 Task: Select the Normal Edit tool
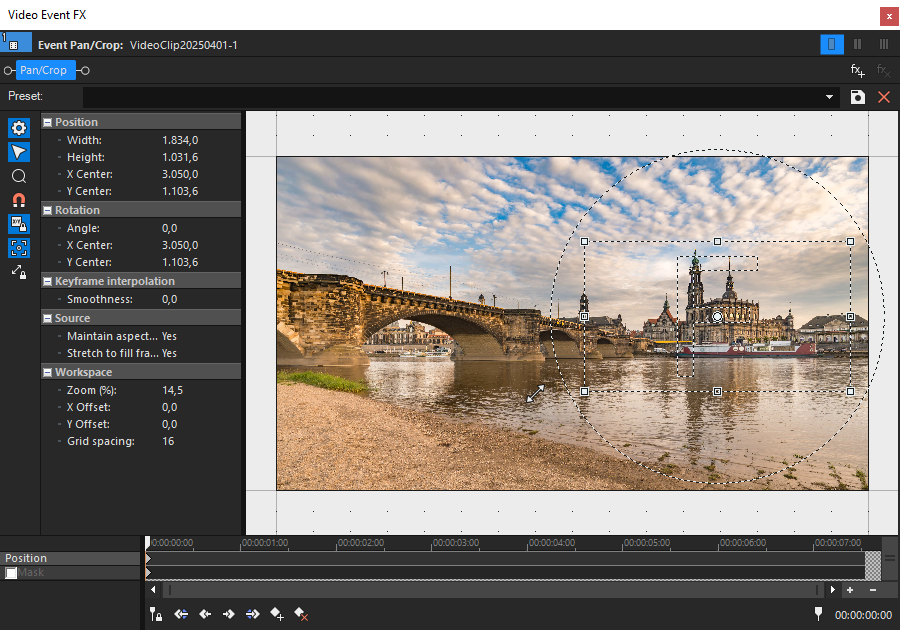coord(18,152)
